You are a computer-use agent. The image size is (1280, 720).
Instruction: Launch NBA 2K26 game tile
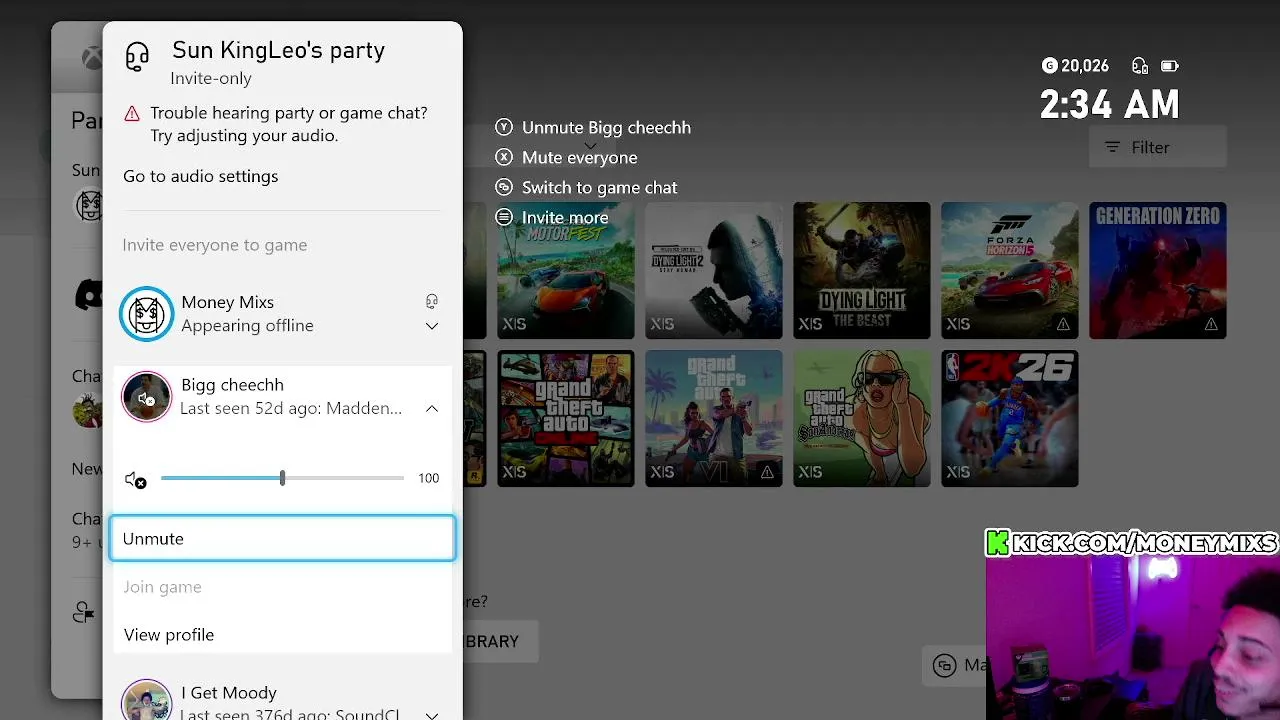(1010, 418)
